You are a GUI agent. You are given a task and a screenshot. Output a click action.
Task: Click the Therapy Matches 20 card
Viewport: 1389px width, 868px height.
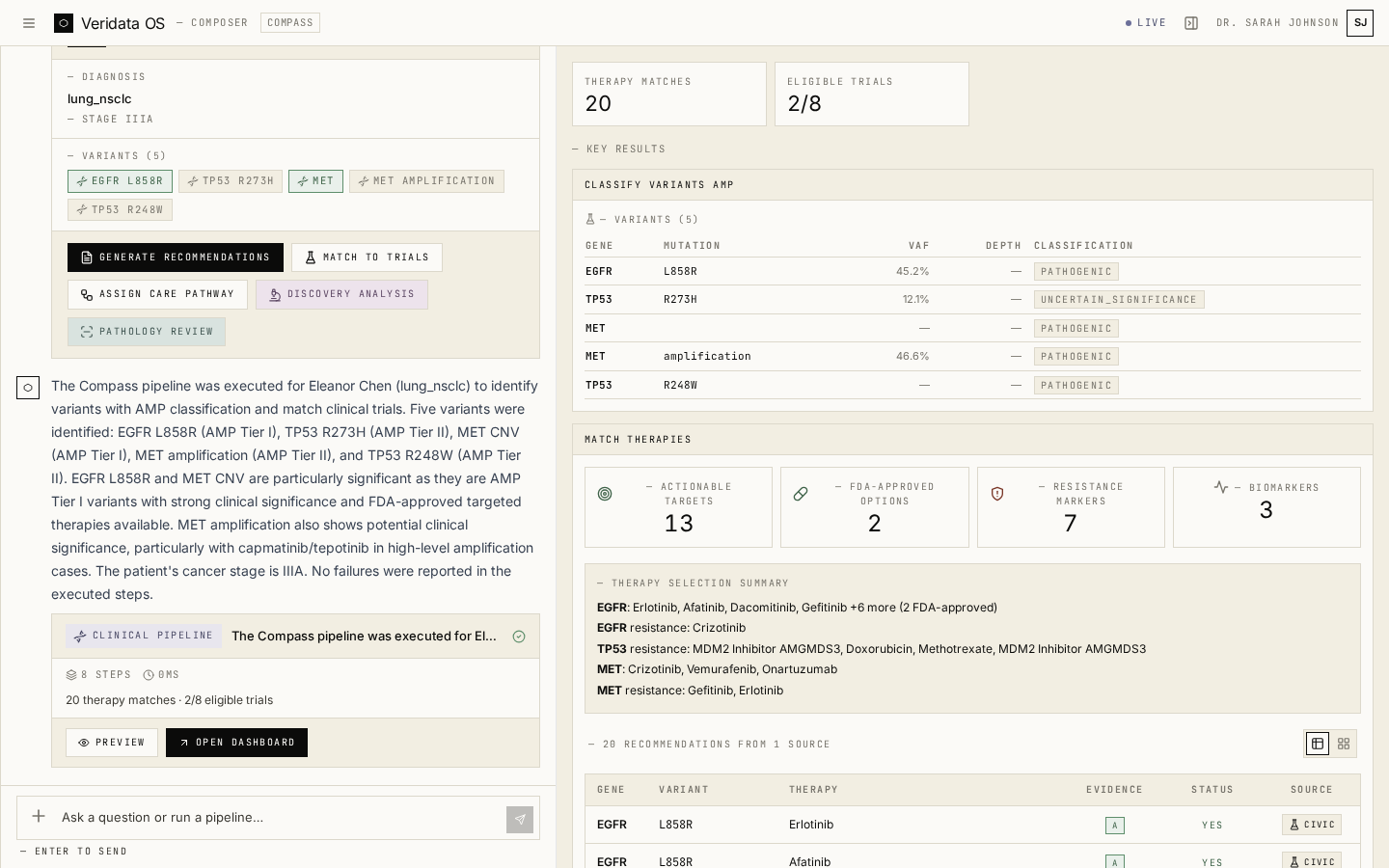(669, 95)
